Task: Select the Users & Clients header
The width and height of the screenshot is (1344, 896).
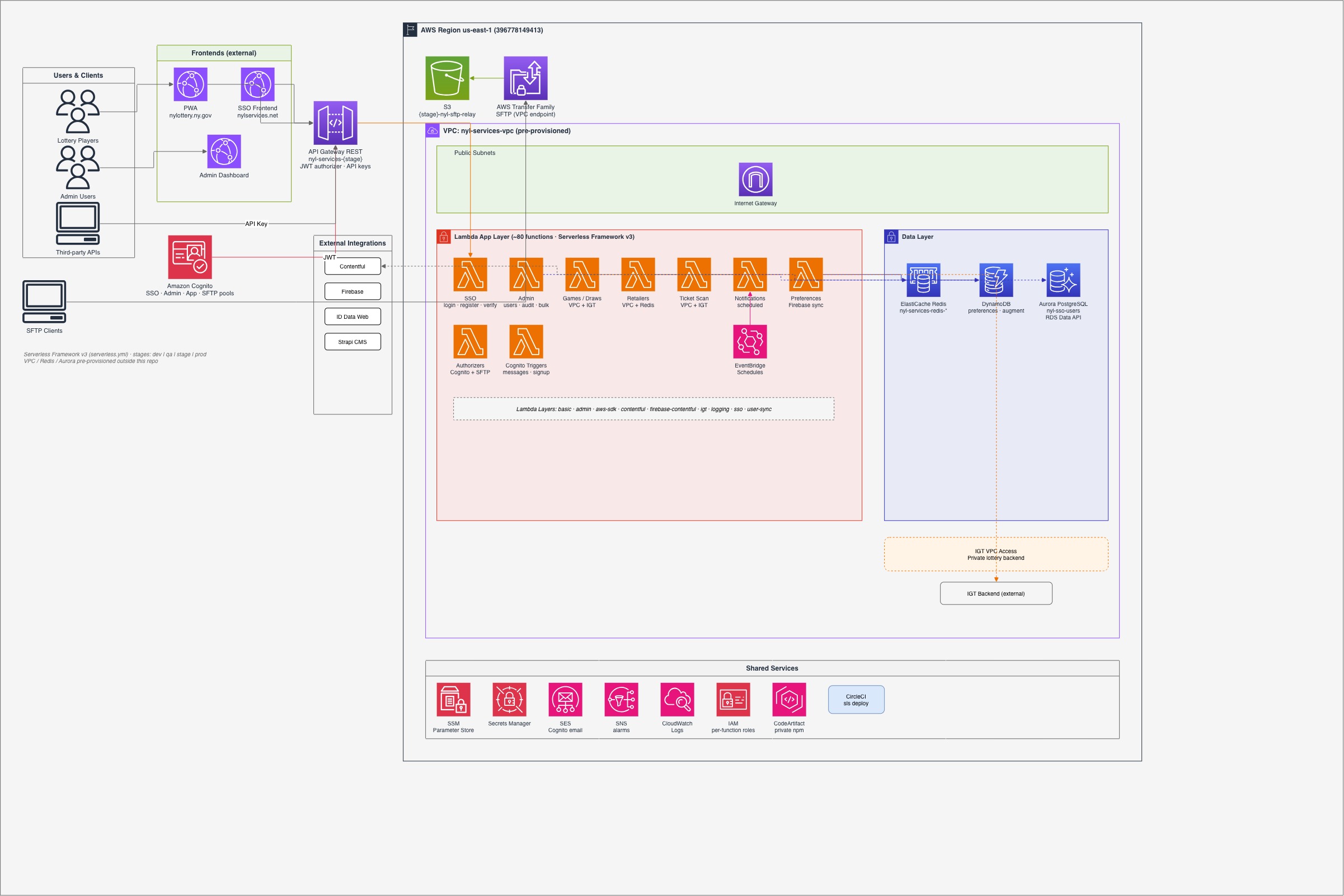Action: (x=78, y=76)
